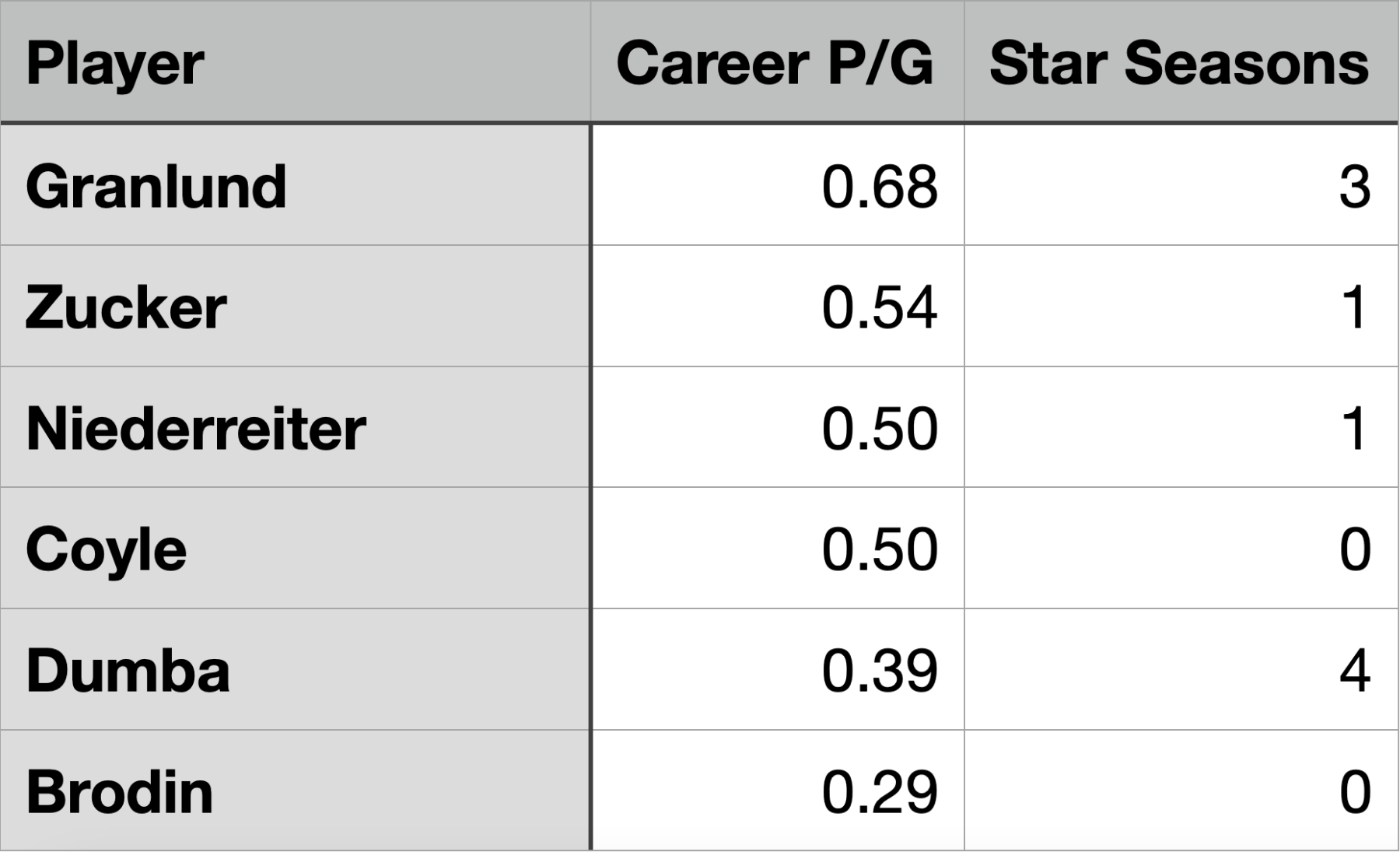Select the Granlund player cell
This screenshot has height=852, width=1400.
156,187
